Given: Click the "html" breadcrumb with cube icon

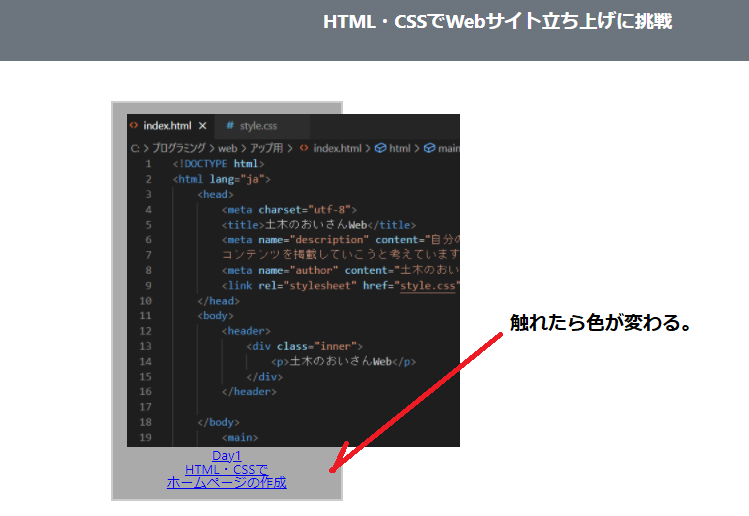Looking at the screenshot, I should [393, 149].
